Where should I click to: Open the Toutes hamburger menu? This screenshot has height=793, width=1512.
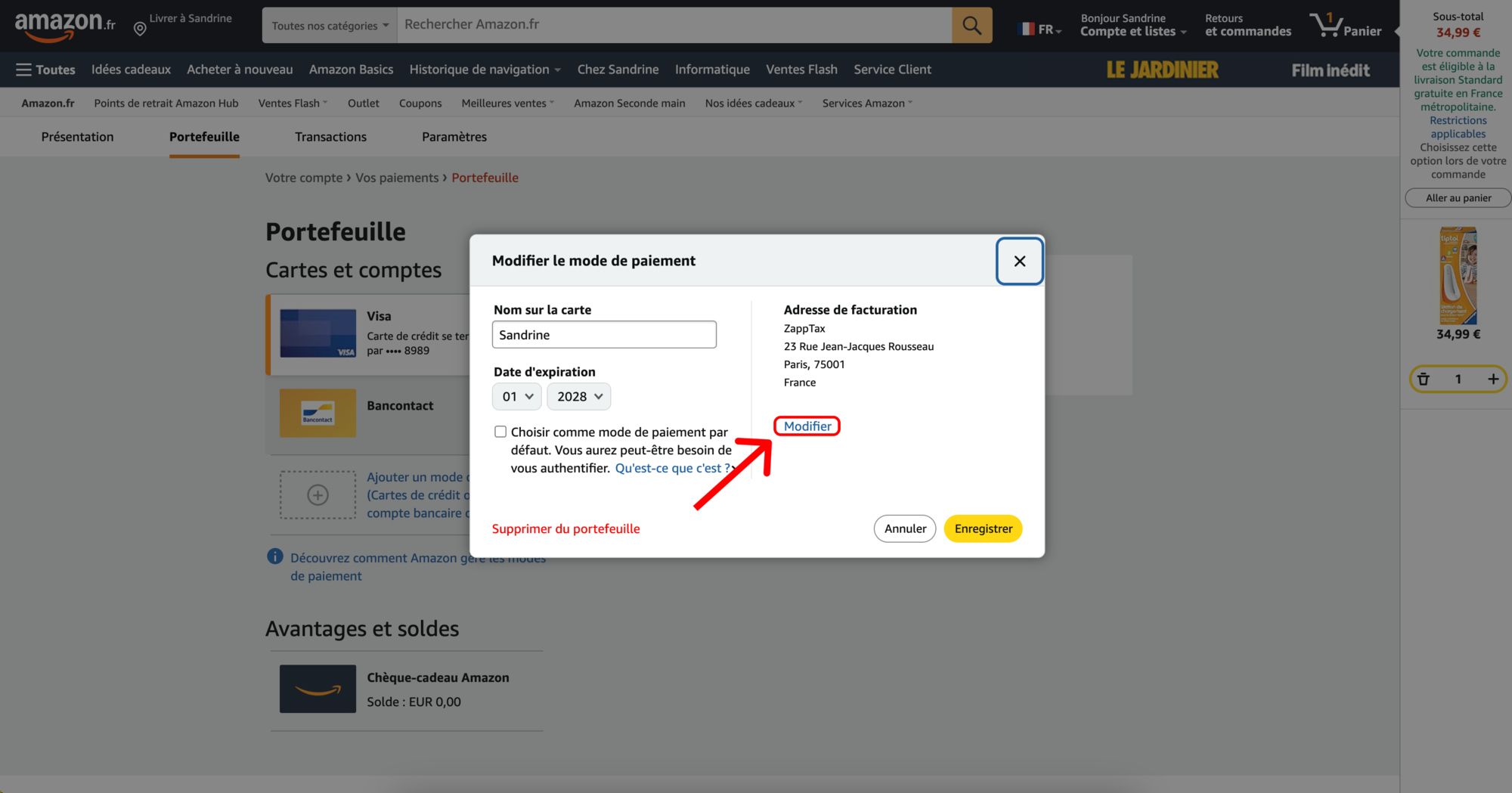point(45,70)
